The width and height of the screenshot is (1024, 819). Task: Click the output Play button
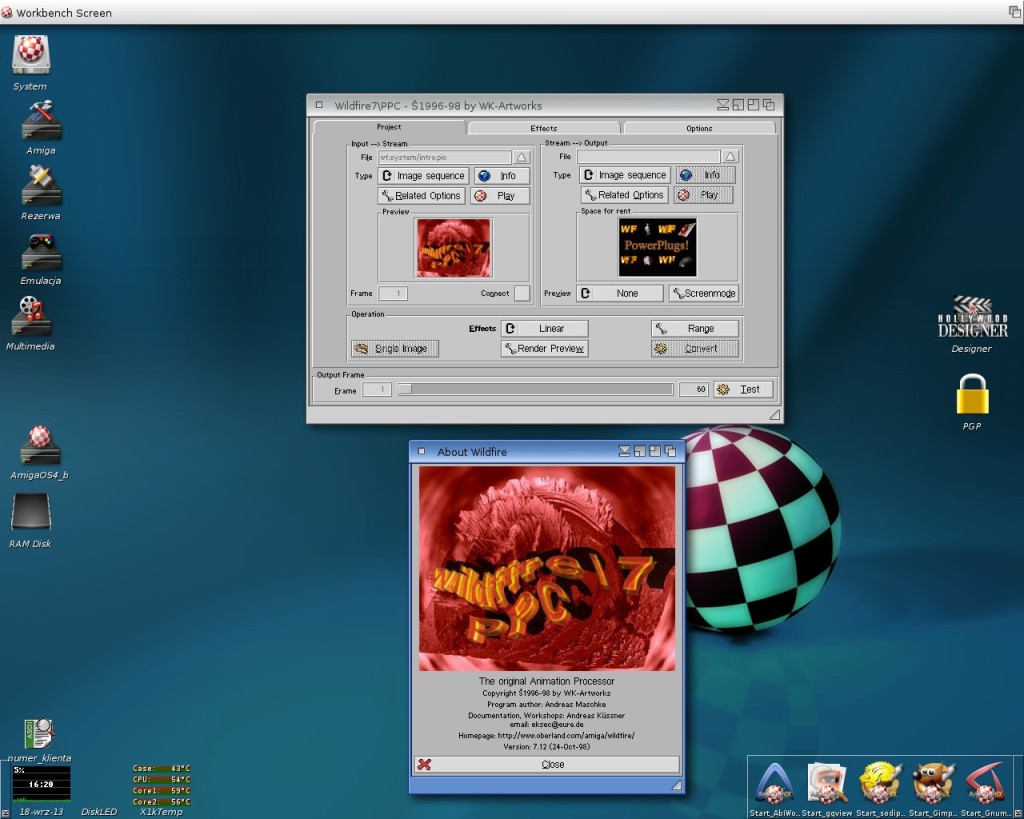[x=703, y=195]
